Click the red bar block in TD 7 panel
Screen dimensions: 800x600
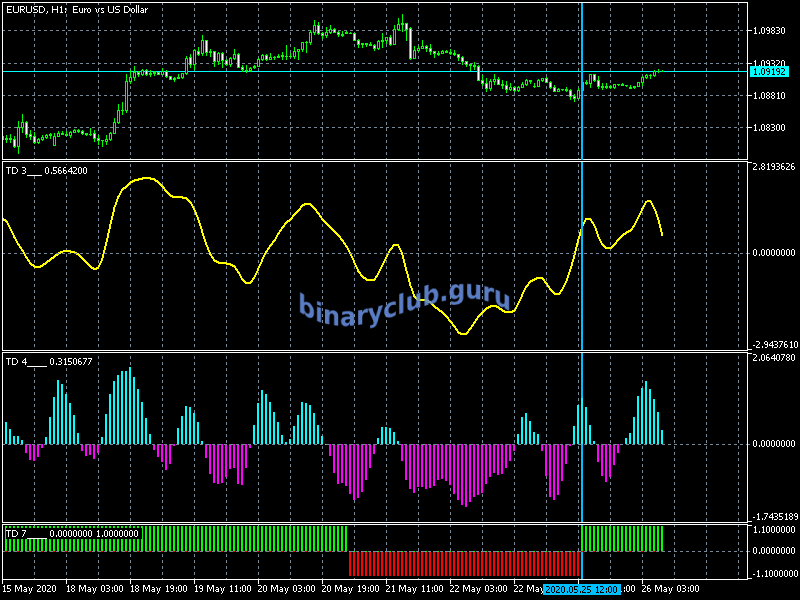click(x=464, y=563)
